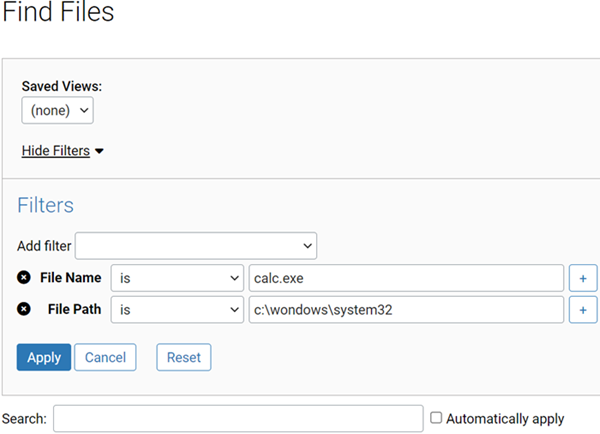Viewport: 600px width, 434px height.
Task: Change the File Name operator dropdown
Action: 177,277
